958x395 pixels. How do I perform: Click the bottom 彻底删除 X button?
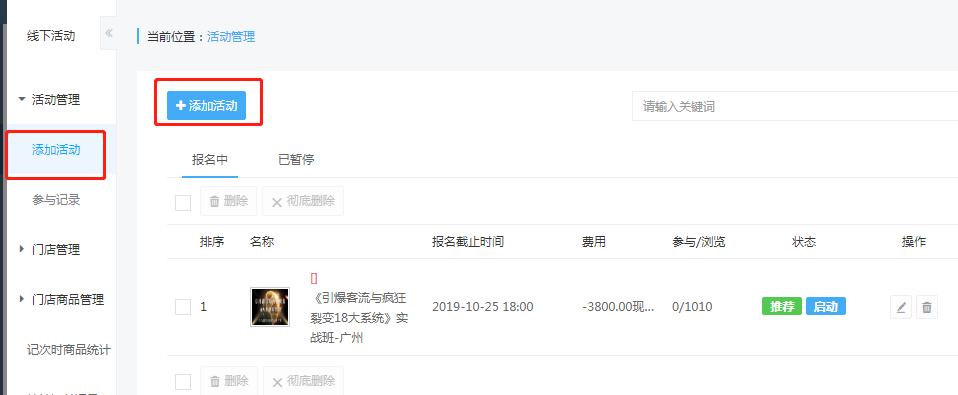[x=303, y=381]
